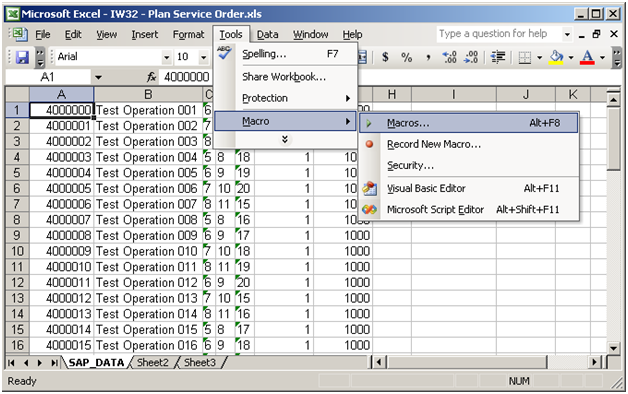
Task: Open the help question dropdown arrow
Action: (x=567, y=34)
